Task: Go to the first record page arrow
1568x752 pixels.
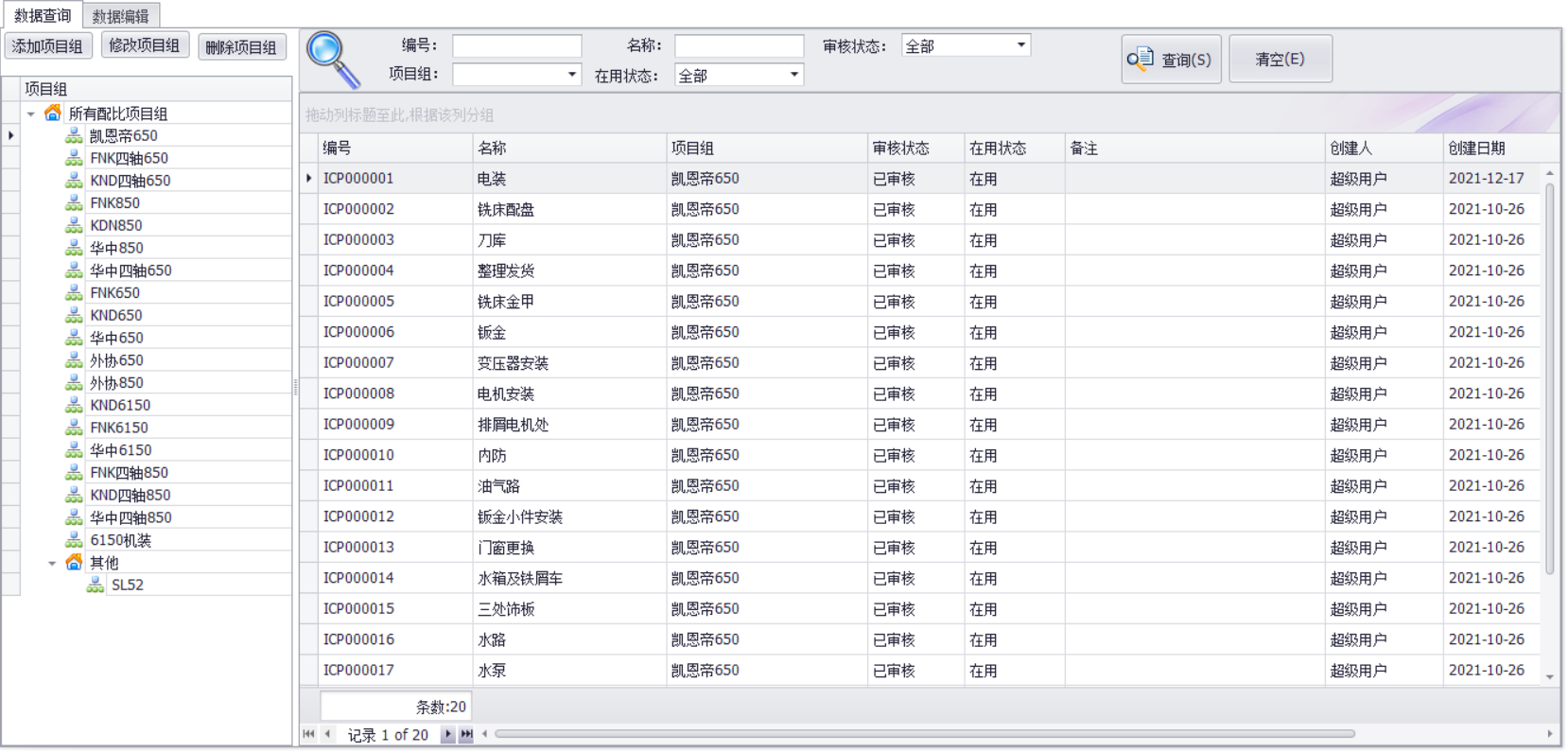Action: tap(308, 735)
